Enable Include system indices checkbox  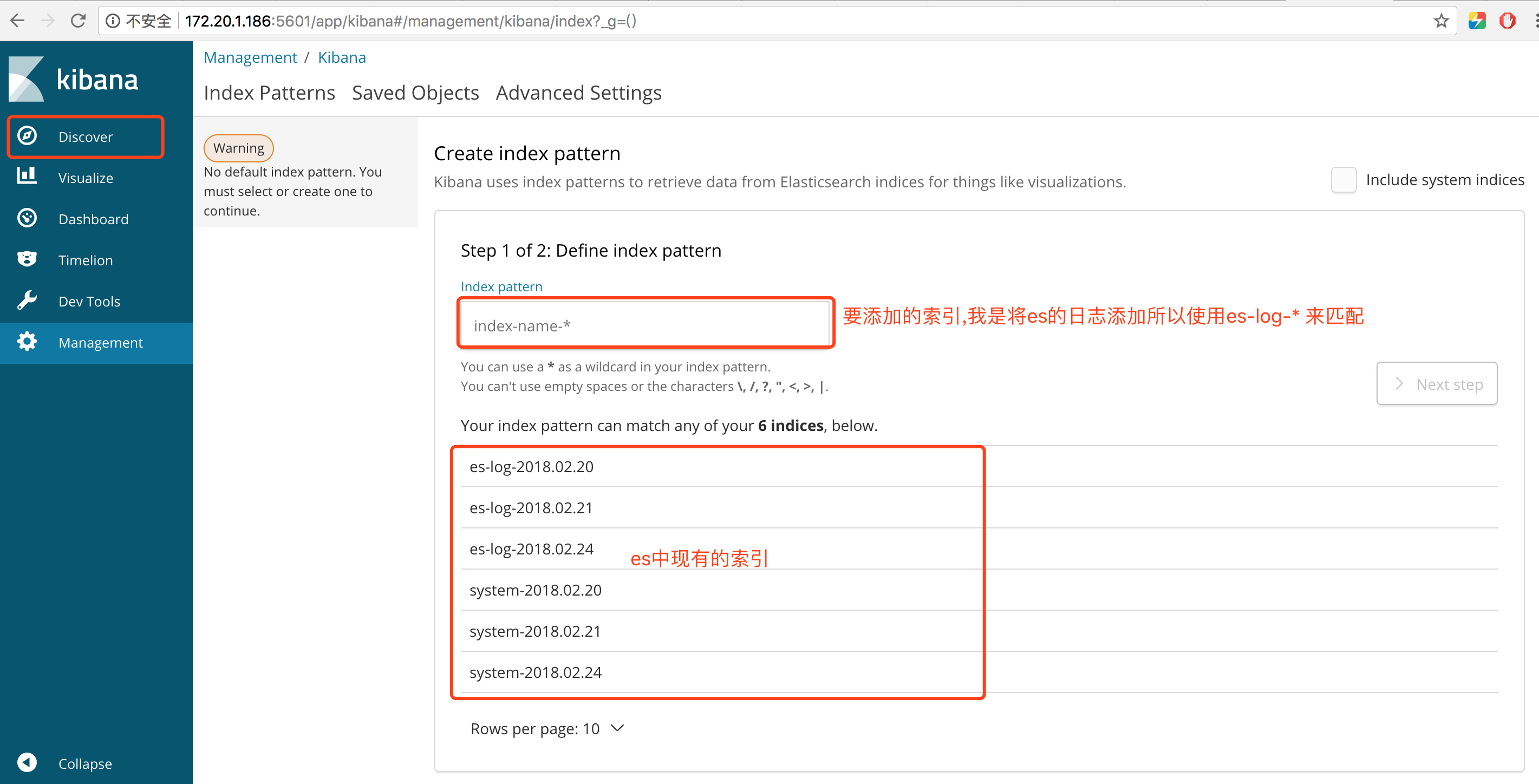coord(1343,180)
